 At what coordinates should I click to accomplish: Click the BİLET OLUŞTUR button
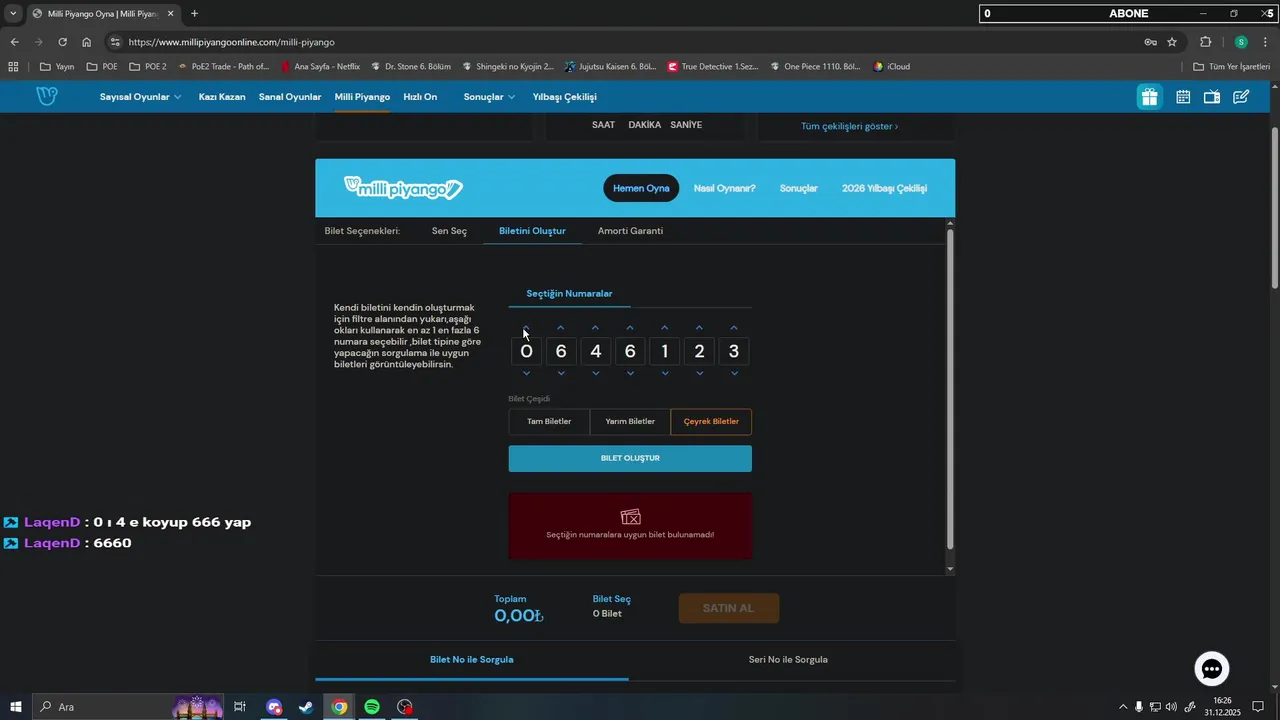(630, 459)
